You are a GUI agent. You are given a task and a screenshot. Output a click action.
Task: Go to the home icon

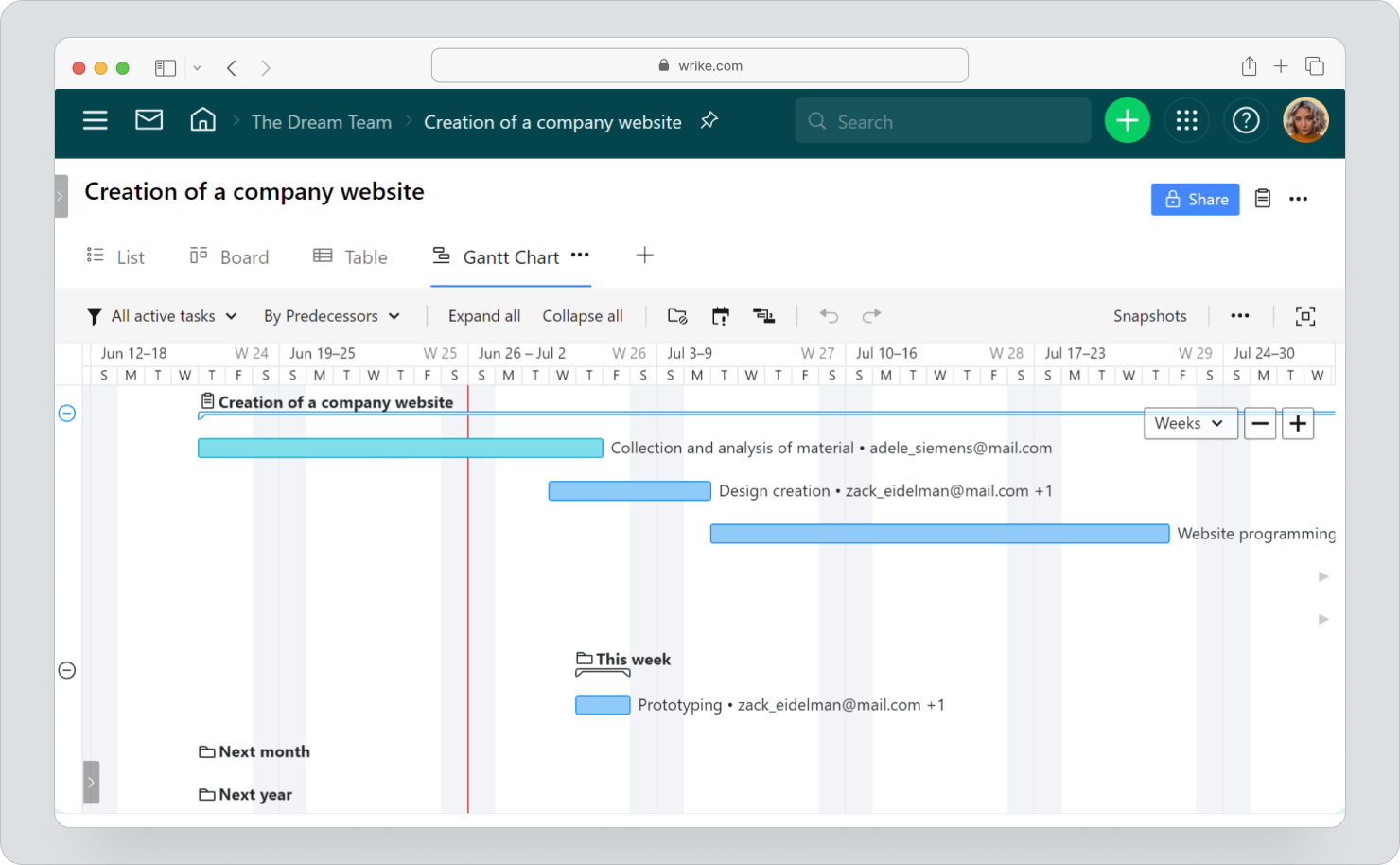coord(202,120)
